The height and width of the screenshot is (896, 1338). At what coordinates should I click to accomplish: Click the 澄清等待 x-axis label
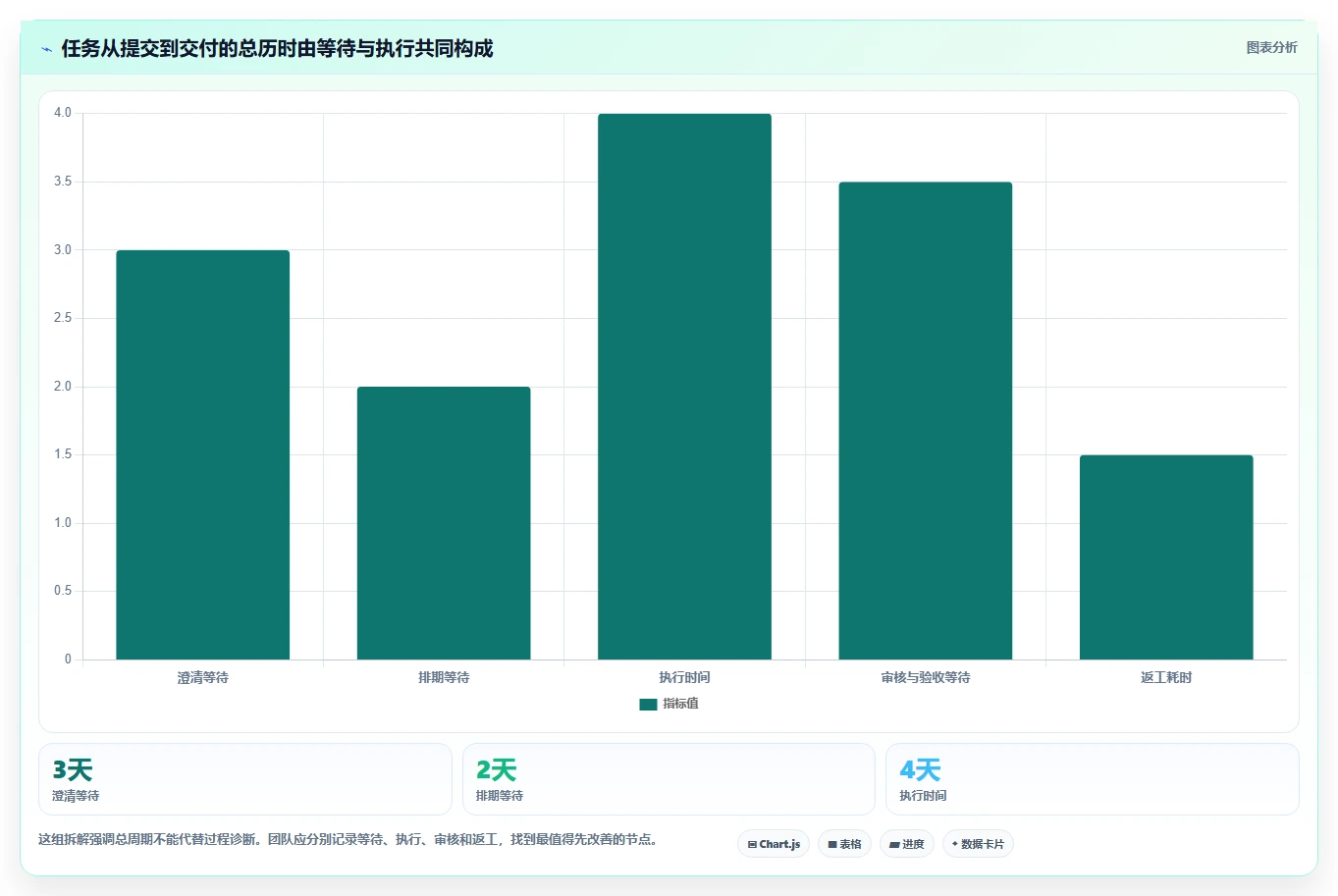coord(203,677)
